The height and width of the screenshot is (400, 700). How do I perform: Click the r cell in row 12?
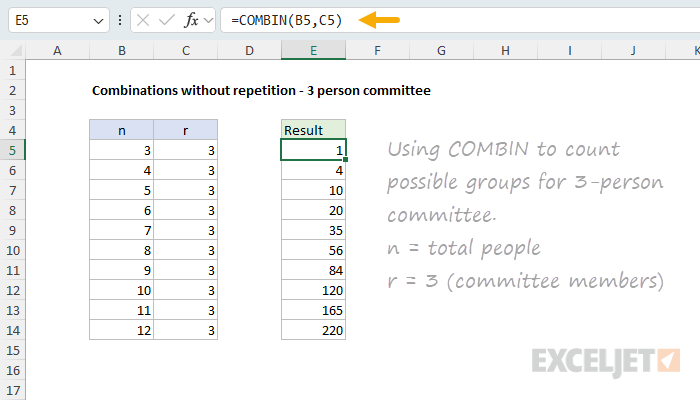point(186,291)
